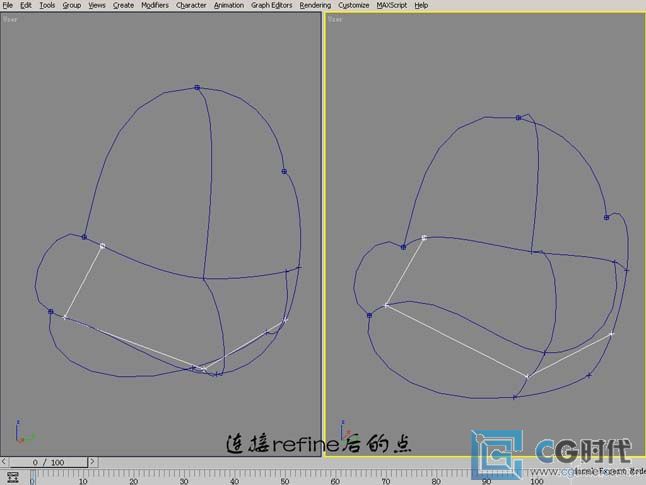
Task: Open the File menu
Action: click(7, 5)
